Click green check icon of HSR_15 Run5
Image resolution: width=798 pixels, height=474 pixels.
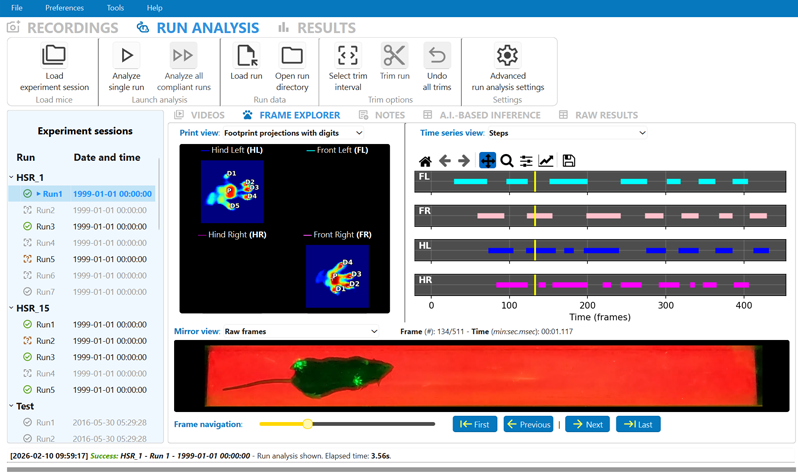[x=27, y=389]
